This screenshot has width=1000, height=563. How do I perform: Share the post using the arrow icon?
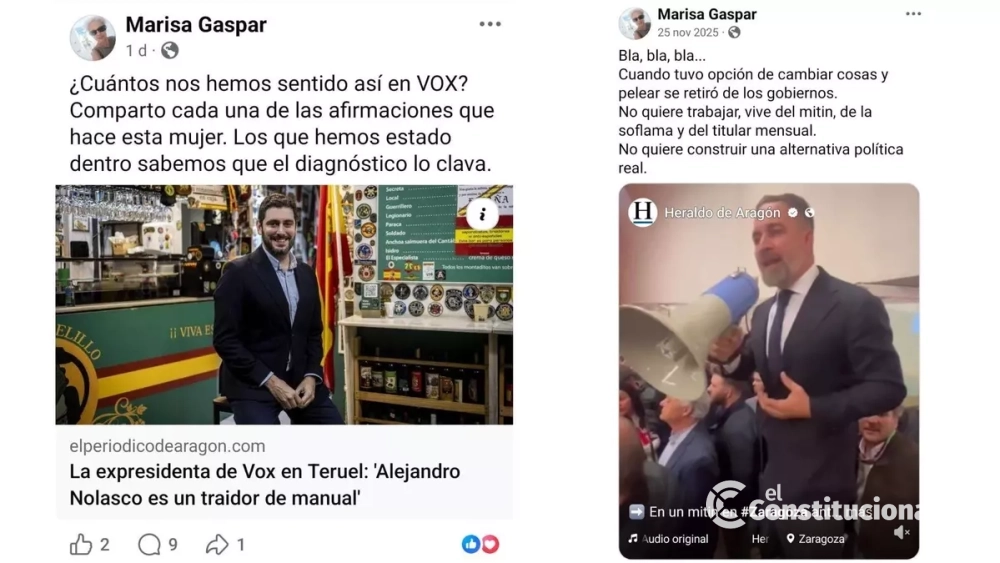(x=217, y=545)
